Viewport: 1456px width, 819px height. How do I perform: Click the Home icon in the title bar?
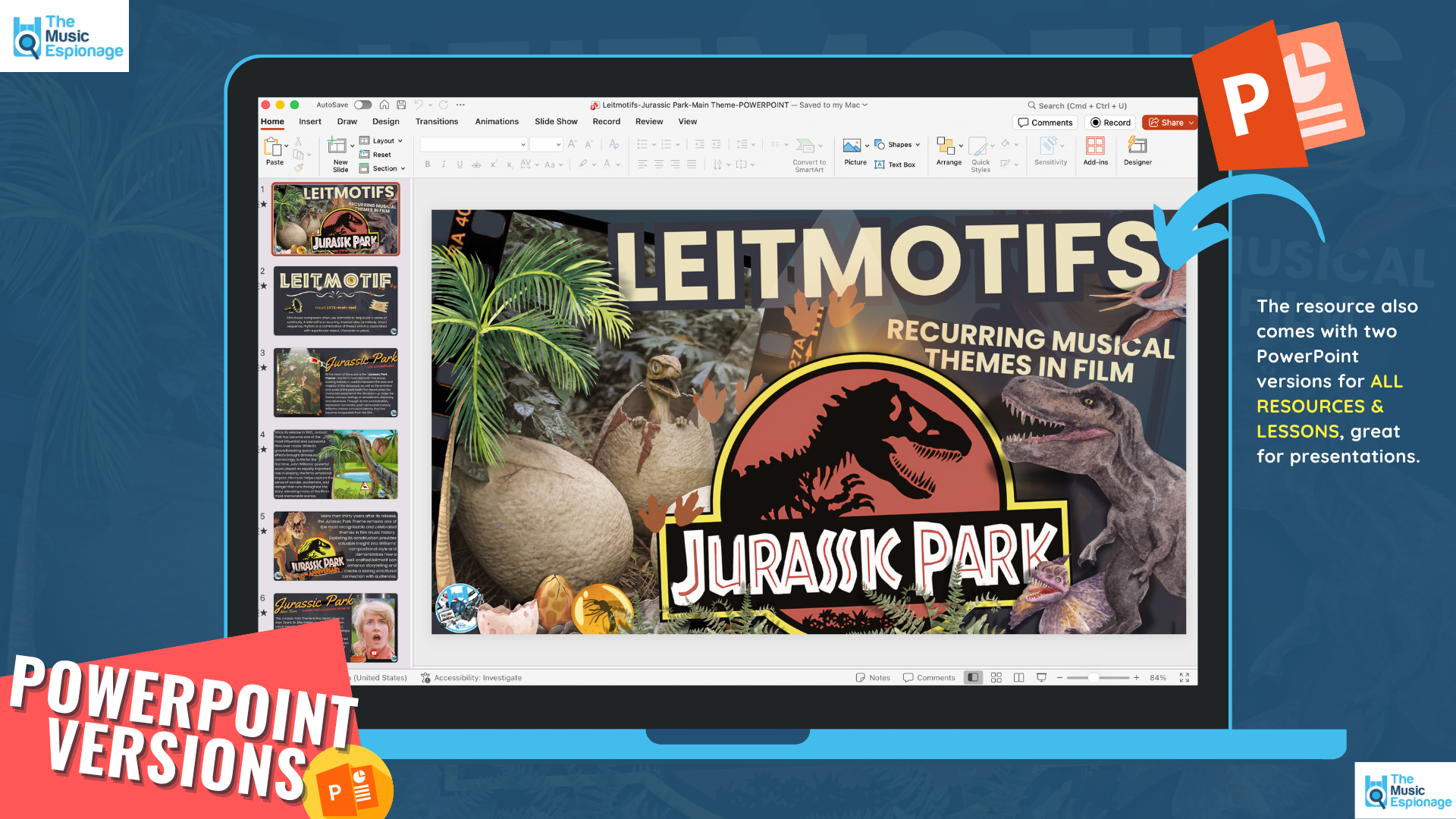click(384, 105)
